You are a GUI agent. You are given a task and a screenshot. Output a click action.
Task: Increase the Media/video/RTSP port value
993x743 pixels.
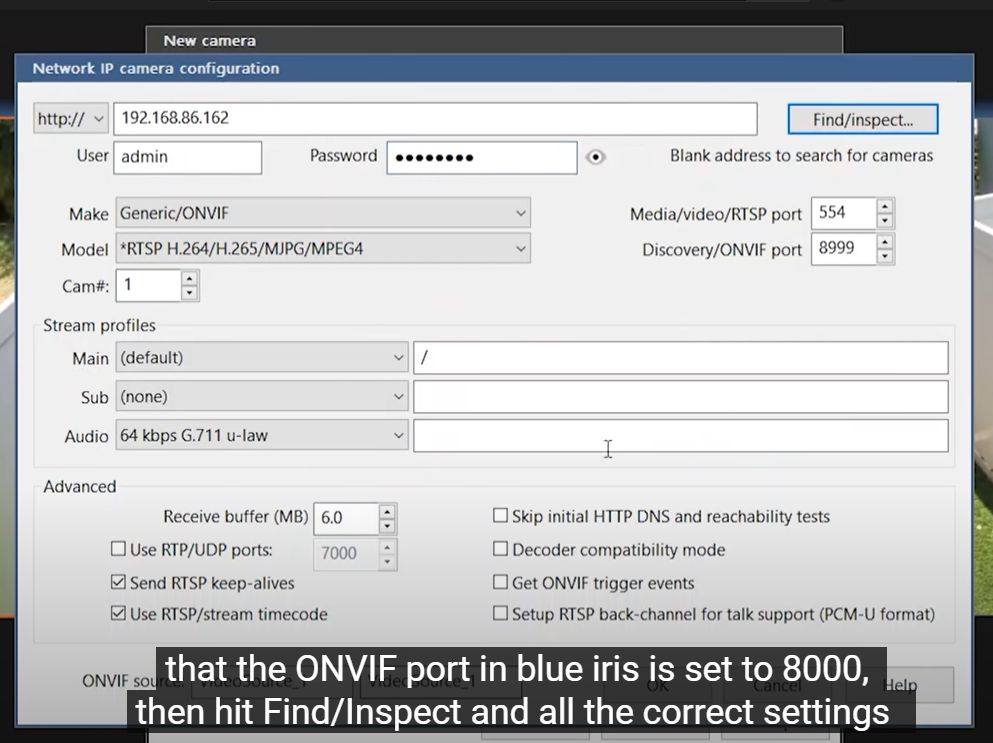coord(884,206)
